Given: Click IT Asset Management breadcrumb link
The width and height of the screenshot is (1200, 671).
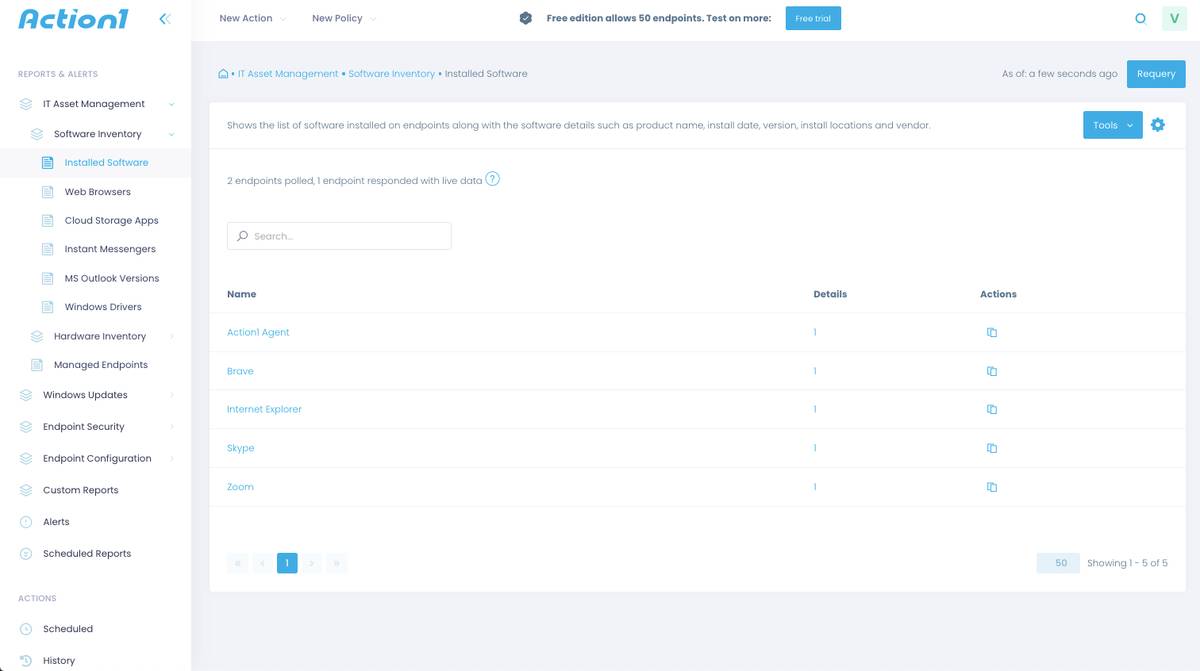Looking at the screenshot, I should 288,74.
